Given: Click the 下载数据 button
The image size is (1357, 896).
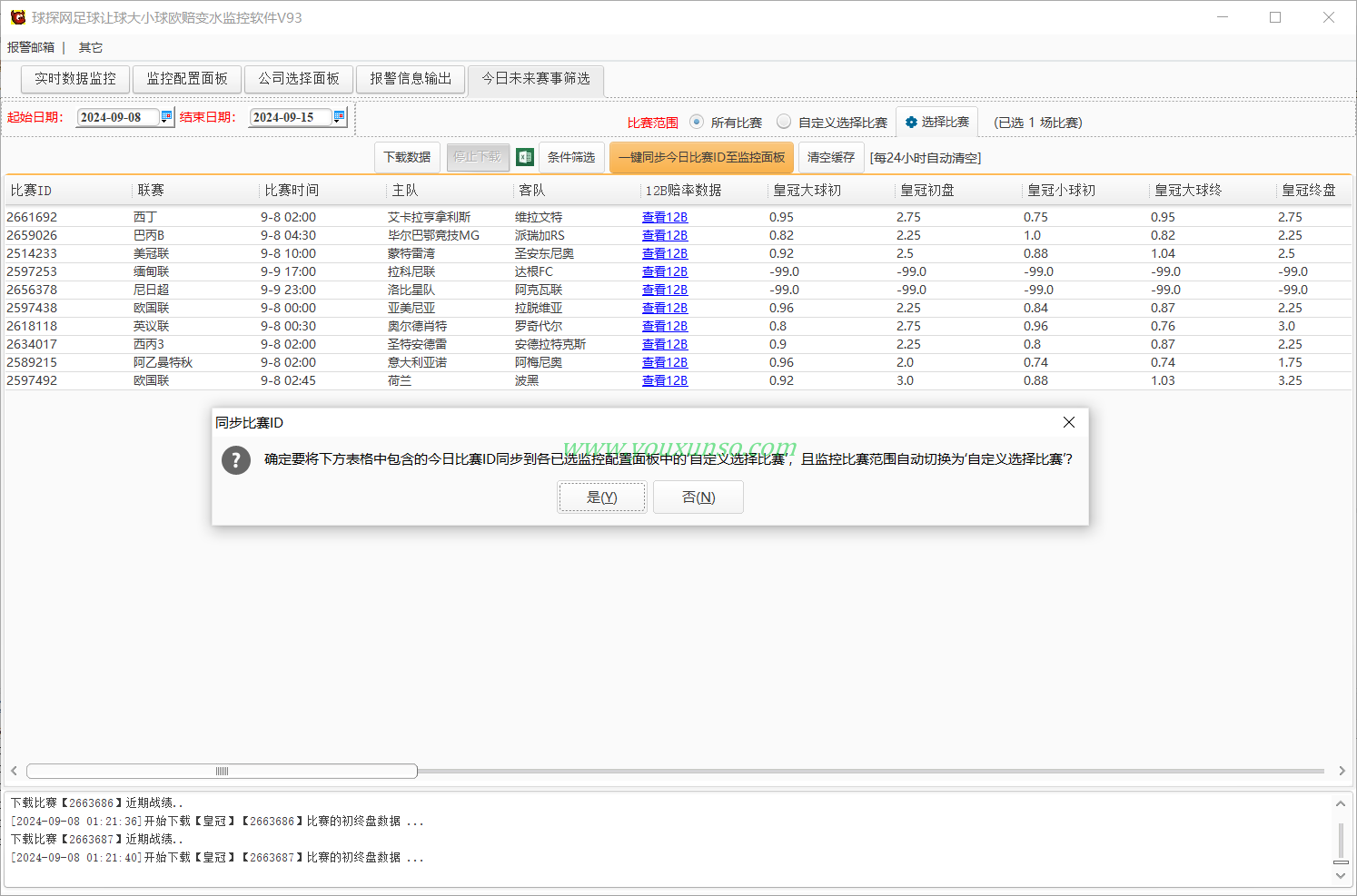Looking at the screenshot, I should point(407,157).
